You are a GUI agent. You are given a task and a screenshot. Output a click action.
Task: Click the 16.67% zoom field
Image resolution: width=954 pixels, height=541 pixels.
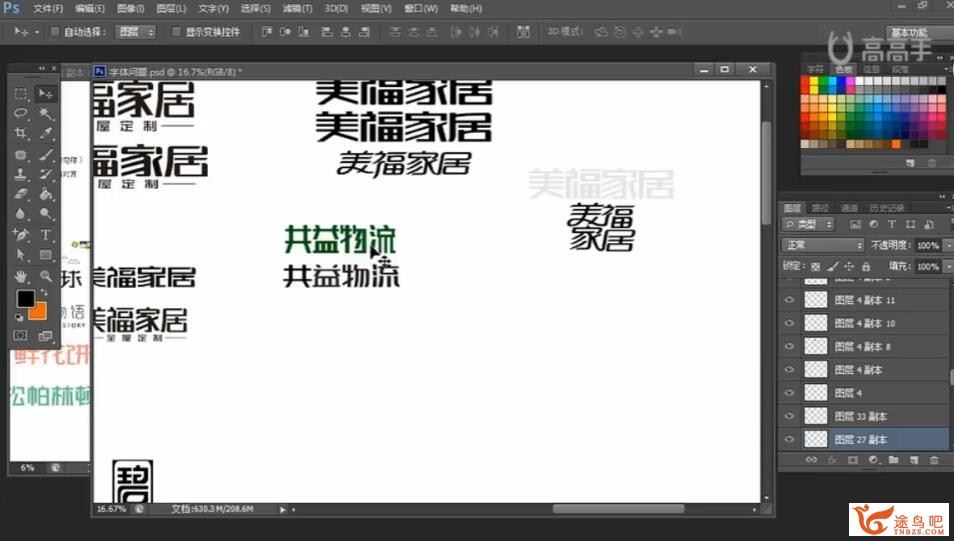point(111,509)
